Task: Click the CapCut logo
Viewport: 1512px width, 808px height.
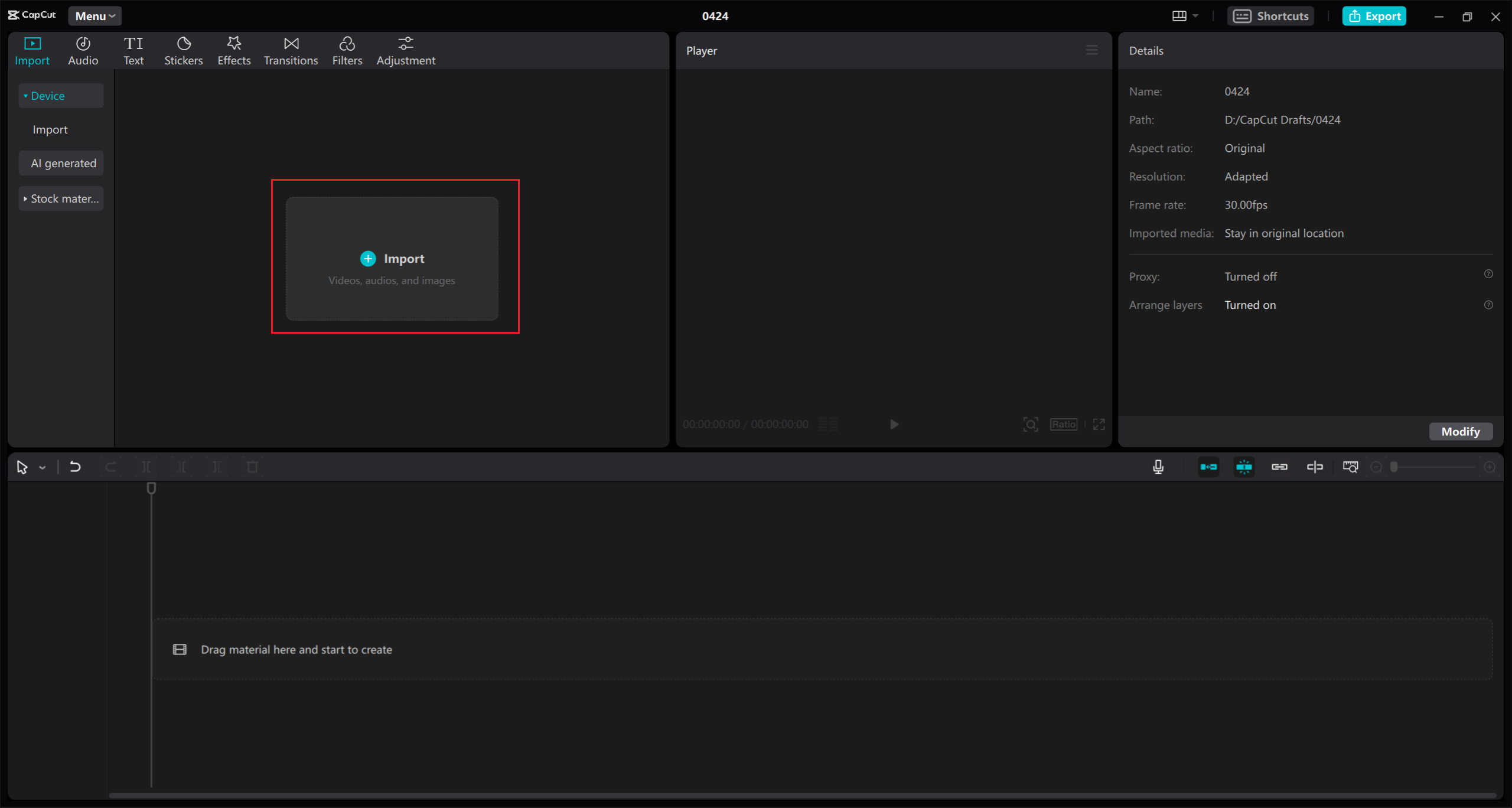Action: tap(32, 15)
